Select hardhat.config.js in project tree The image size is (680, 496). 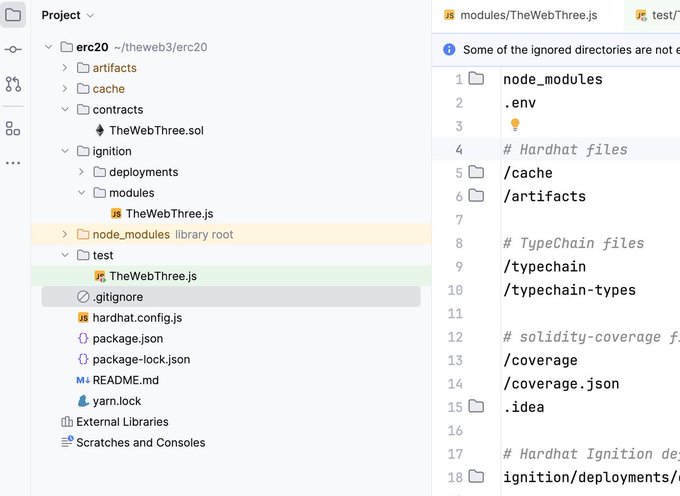tap(137, 318)
